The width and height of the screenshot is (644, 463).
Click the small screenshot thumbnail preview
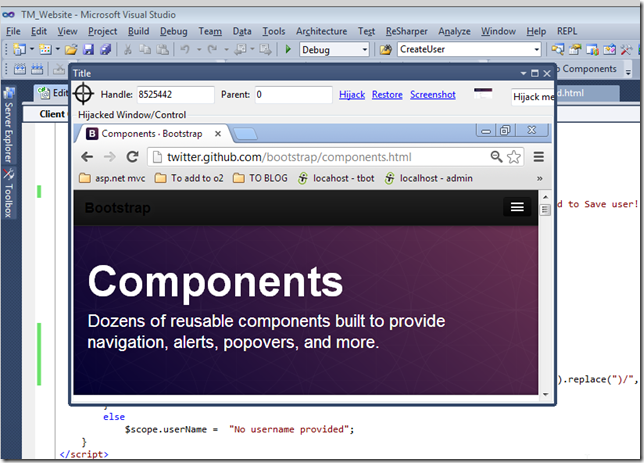[483, 93]
